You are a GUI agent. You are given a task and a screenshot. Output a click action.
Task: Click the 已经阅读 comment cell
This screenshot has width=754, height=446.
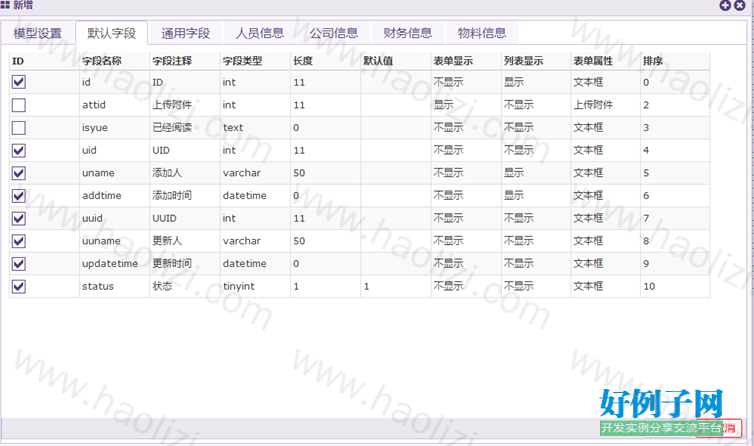coord(185,127)
